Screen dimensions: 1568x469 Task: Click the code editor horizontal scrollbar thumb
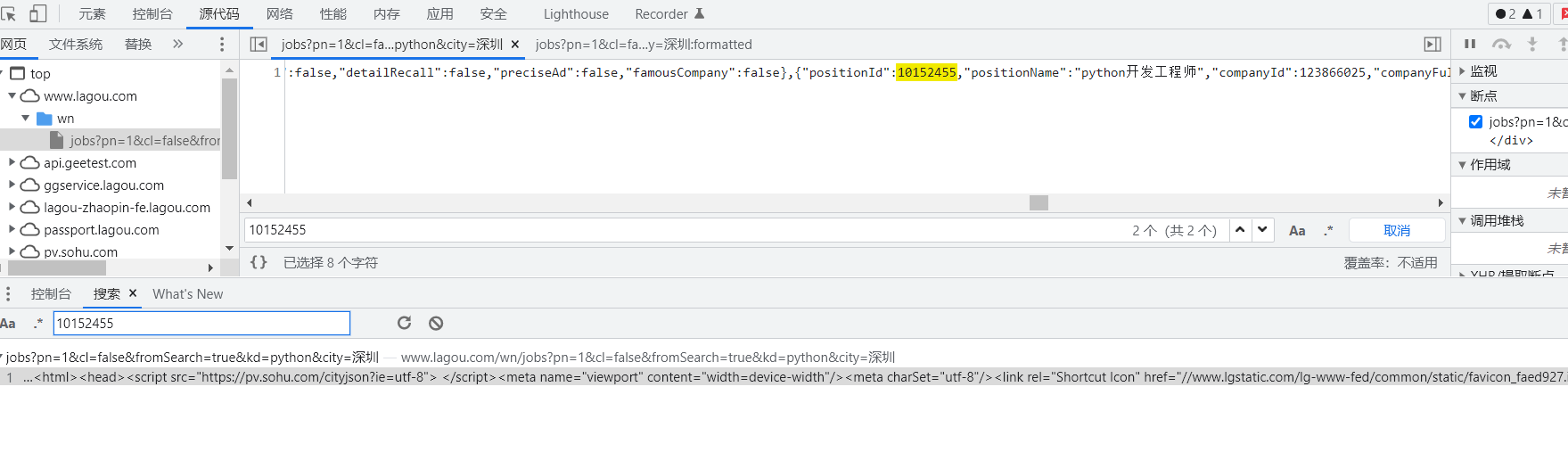[1038, 202]
